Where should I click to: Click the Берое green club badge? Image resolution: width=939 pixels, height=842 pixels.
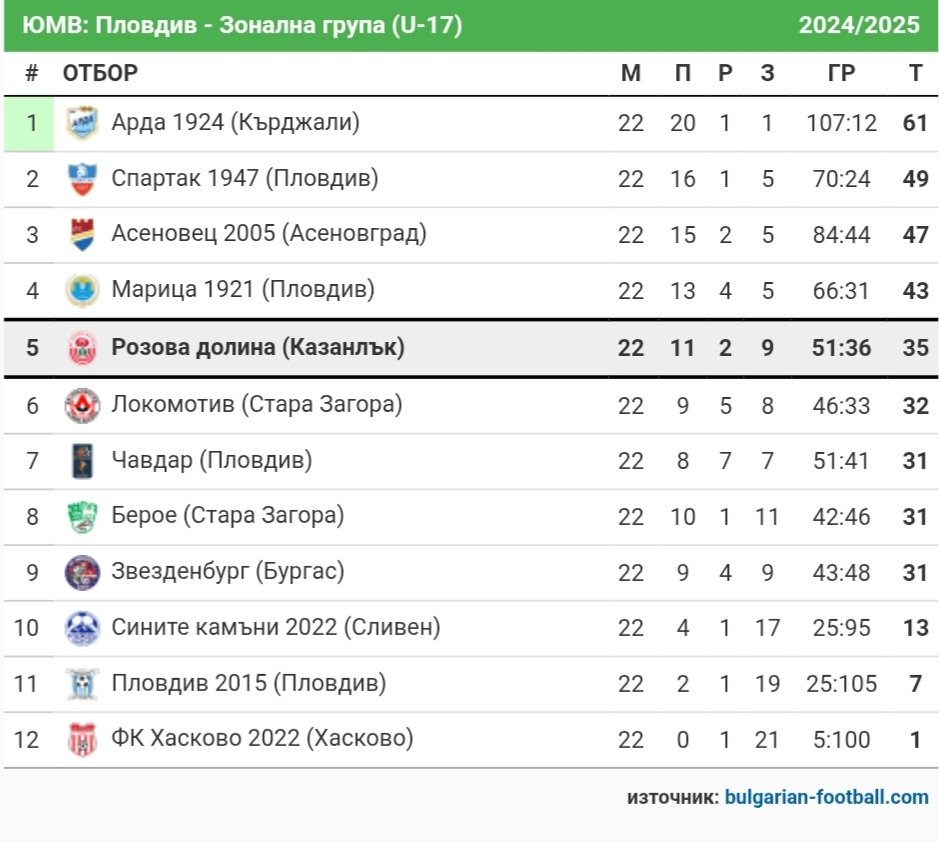coord(82,516)
